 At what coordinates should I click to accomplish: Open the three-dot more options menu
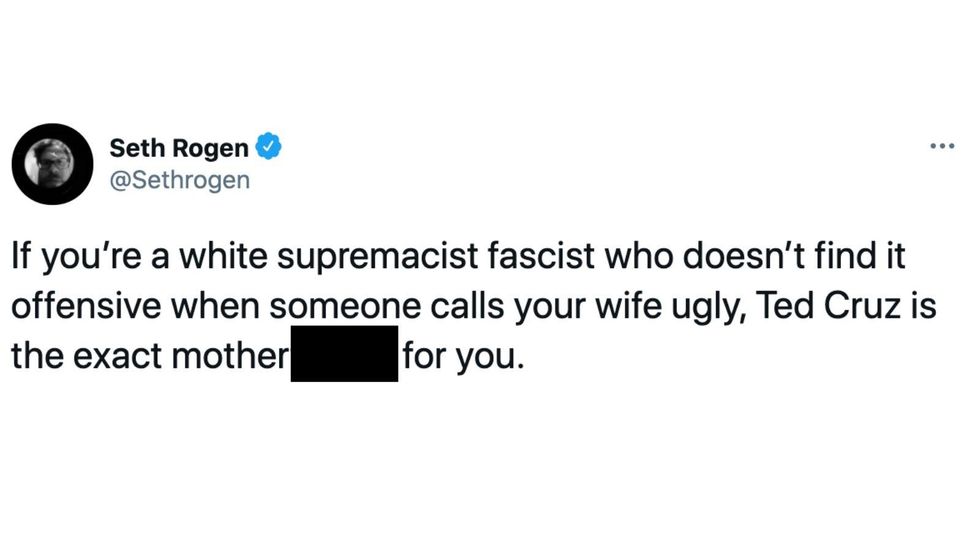[x=941, y=148]
